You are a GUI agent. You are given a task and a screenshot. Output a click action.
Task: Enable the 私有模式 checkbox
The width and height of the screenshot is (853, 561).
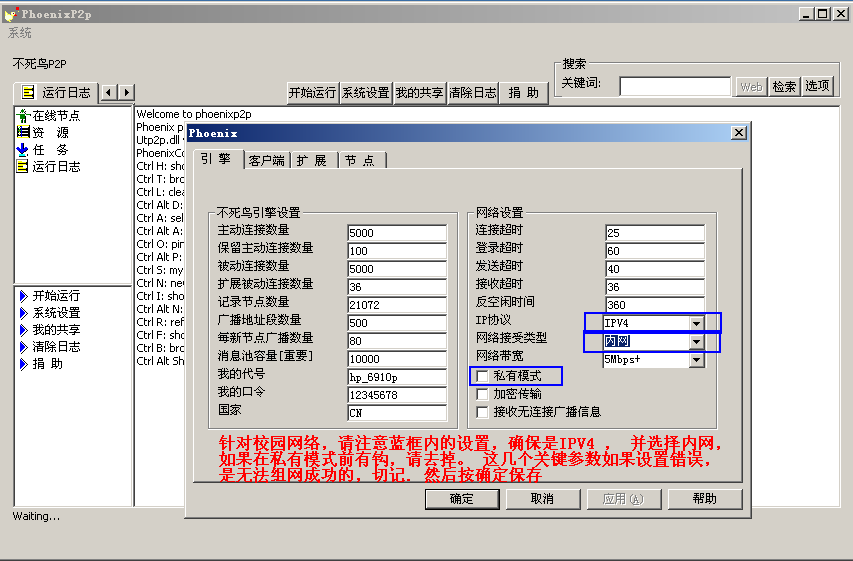tap(482, 376)
